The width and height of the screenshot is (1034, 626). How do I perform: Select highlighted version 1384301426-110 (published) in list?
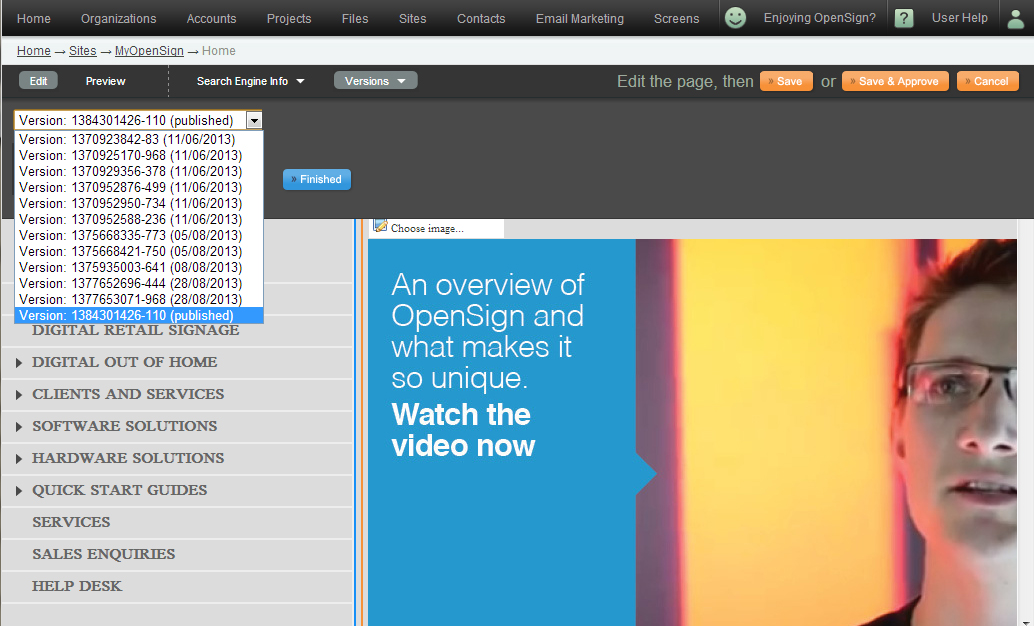pyautogui.click(x=138, y=315)
